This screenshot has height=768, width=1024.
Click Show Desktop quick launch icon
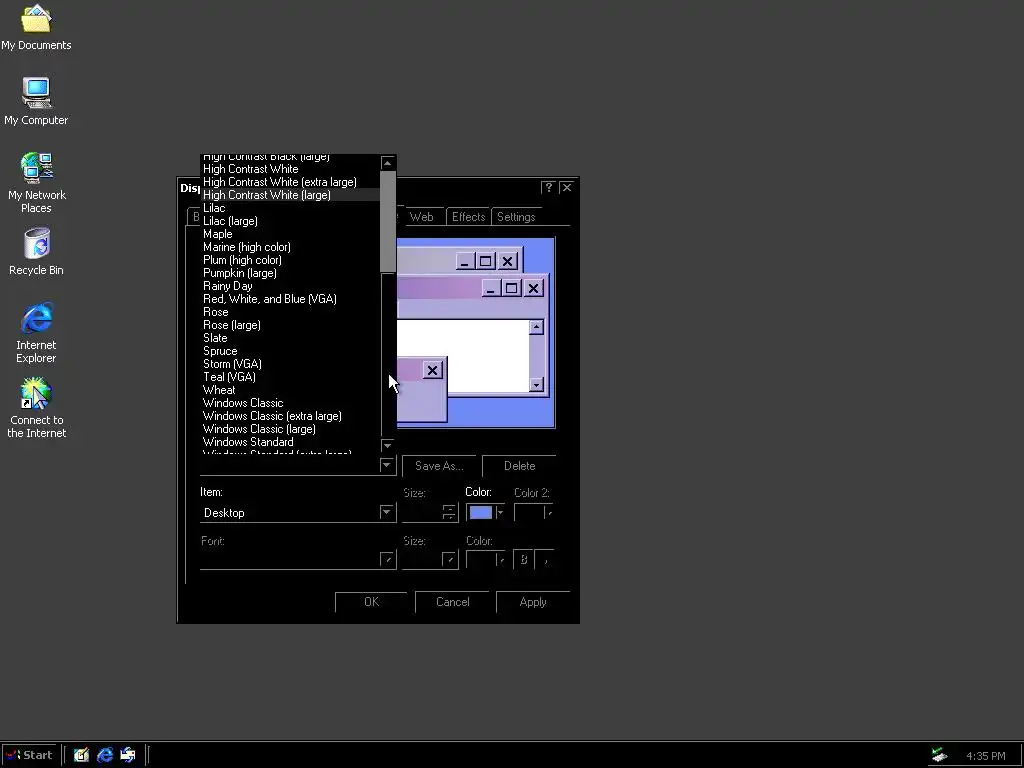(81, 755)
